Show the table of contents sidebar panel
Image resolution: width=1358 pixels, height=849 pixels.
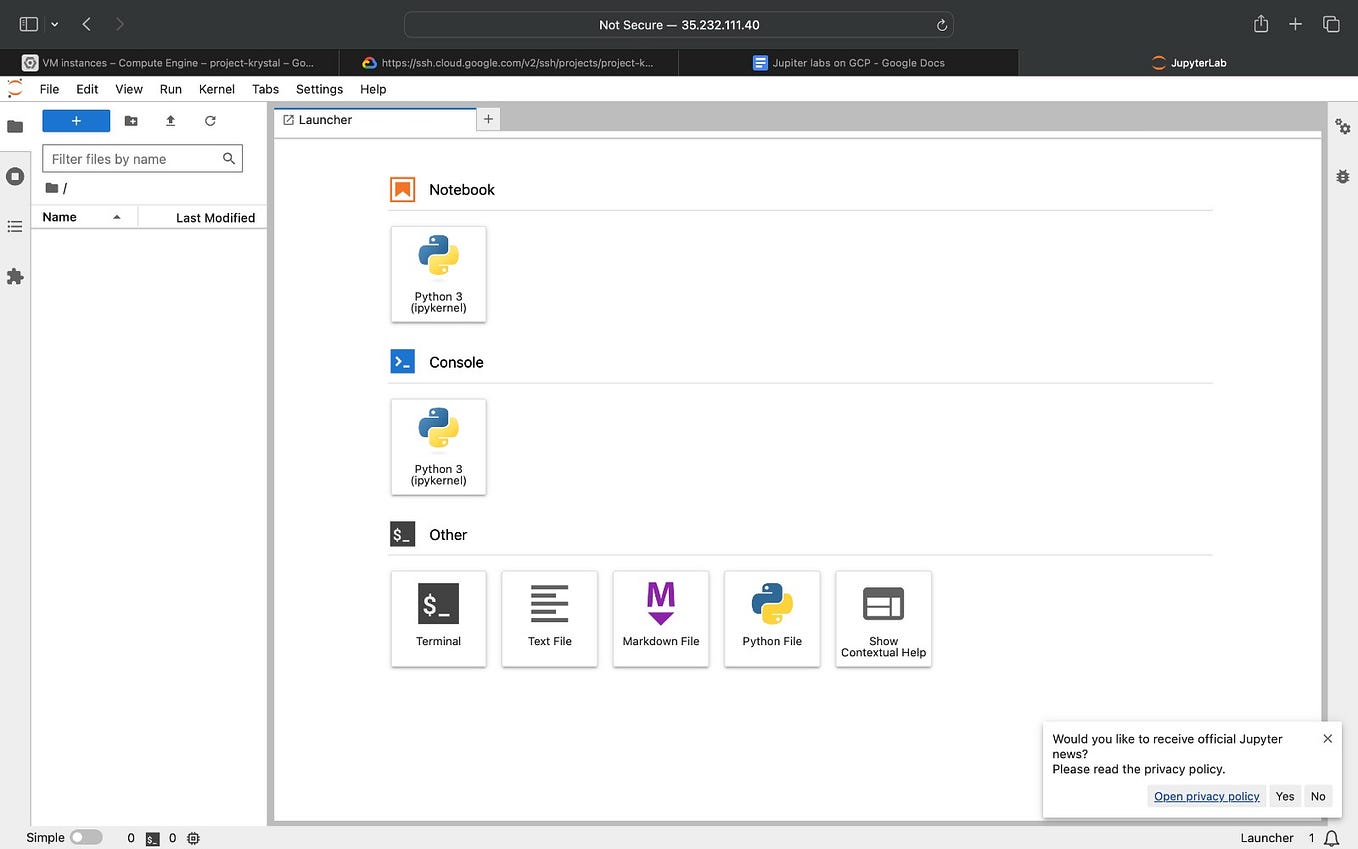(x=15, y=226)
